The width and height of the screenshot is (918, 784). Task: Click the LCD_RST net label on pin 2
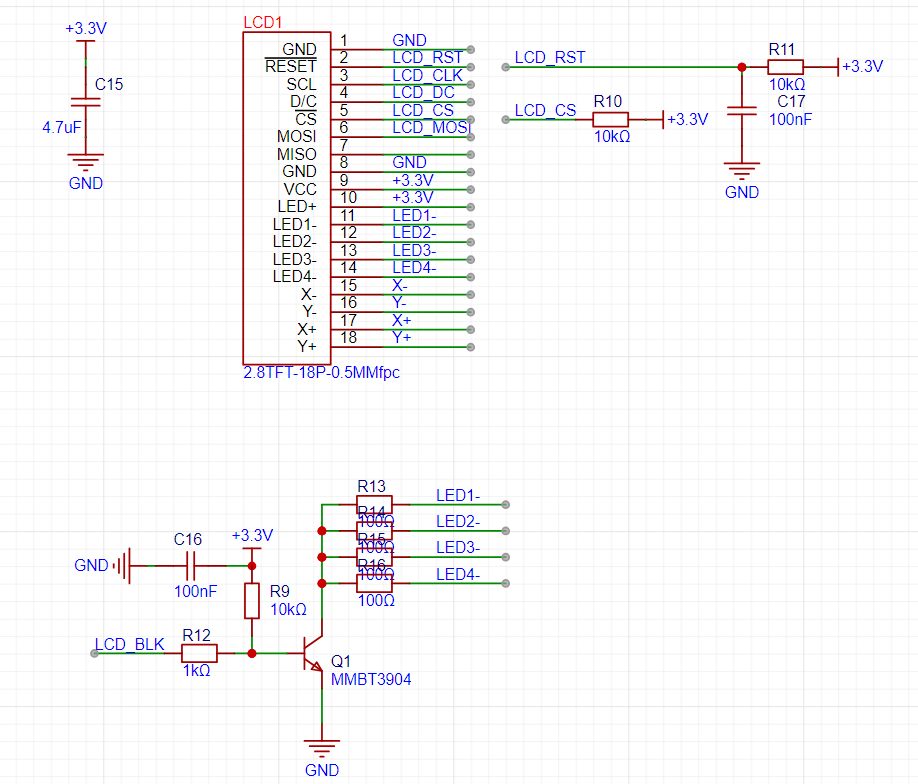427,57
